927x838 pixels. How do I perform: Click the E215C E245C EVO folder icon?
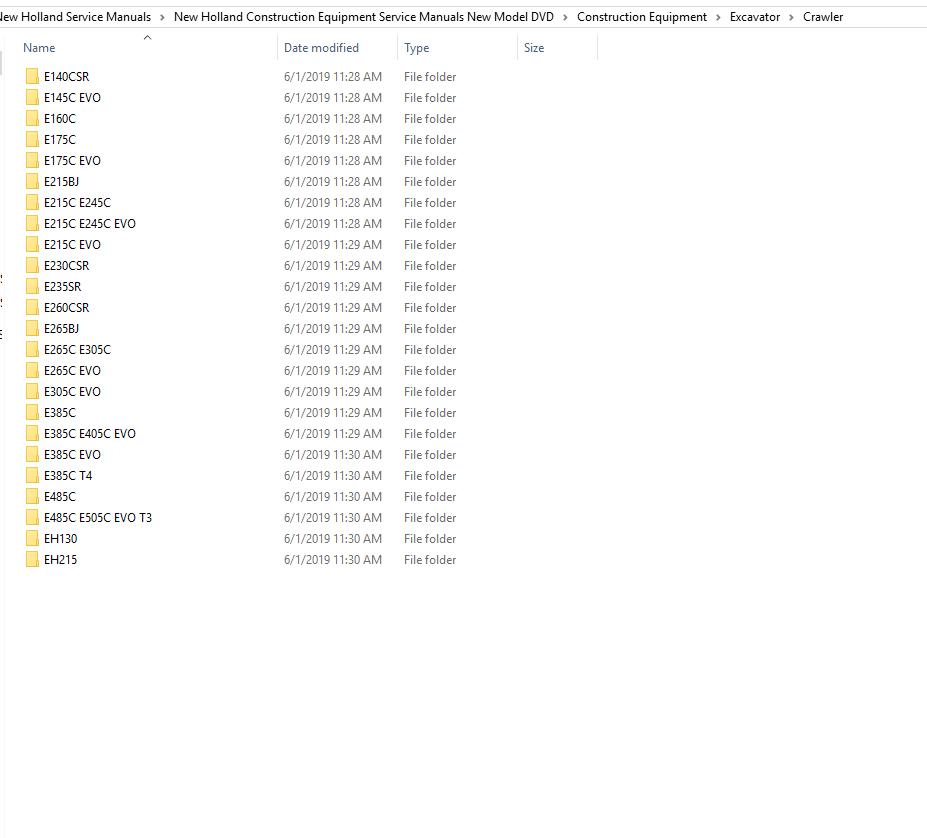33,224
